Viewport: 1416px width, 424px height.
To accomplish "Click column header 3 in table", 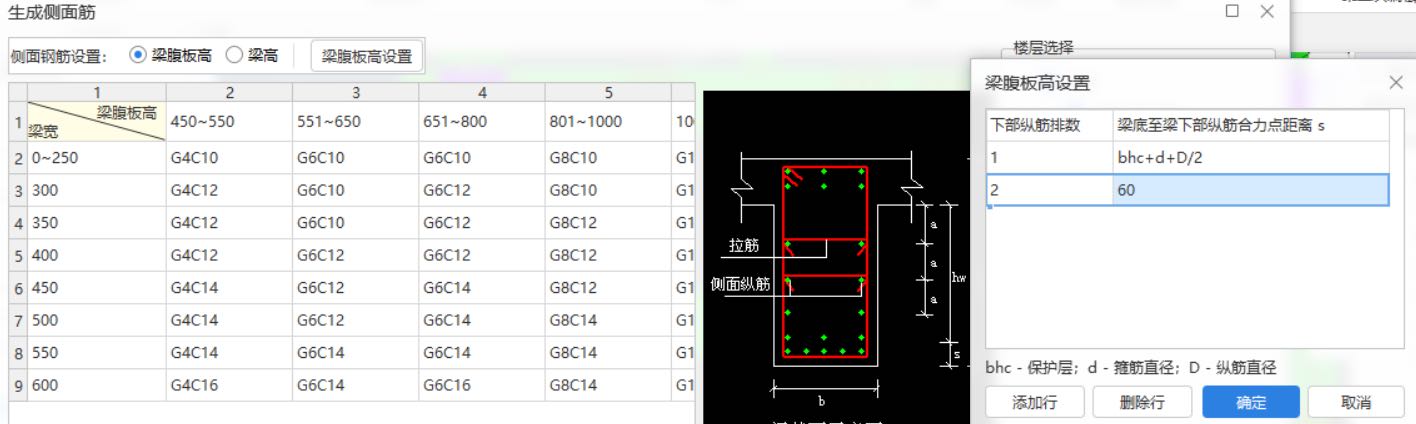I will coord(355,92).
